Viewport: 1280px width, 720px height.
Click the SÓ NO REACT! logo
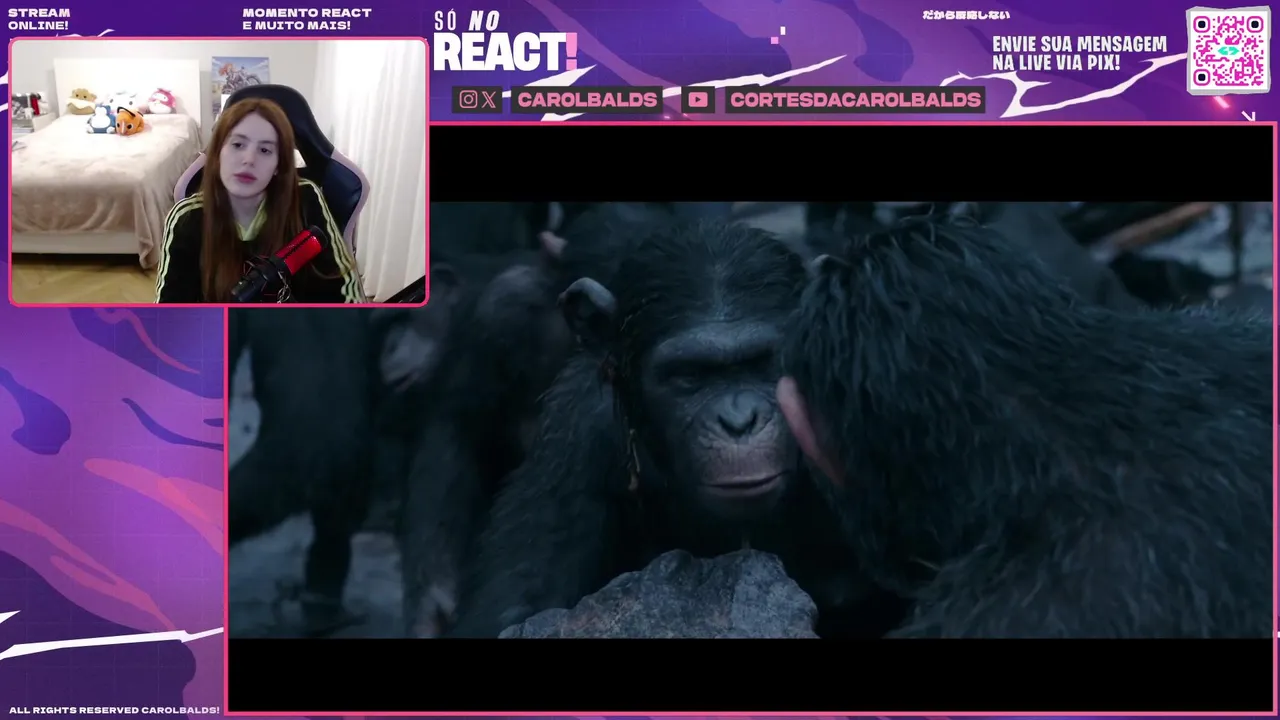(x=505, y=42)
